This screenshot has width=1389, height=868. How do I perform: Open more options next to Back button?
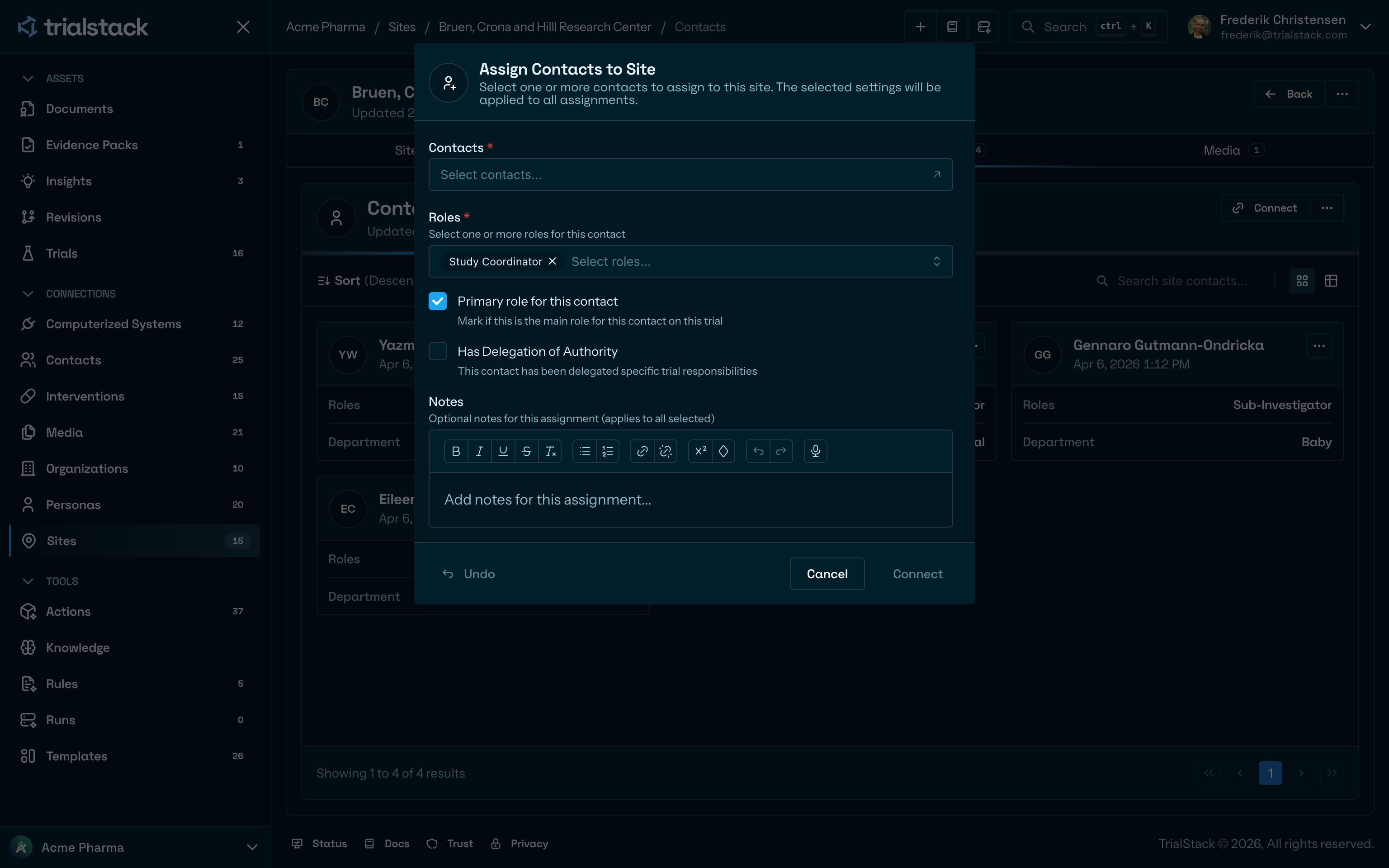point(1342,94)
